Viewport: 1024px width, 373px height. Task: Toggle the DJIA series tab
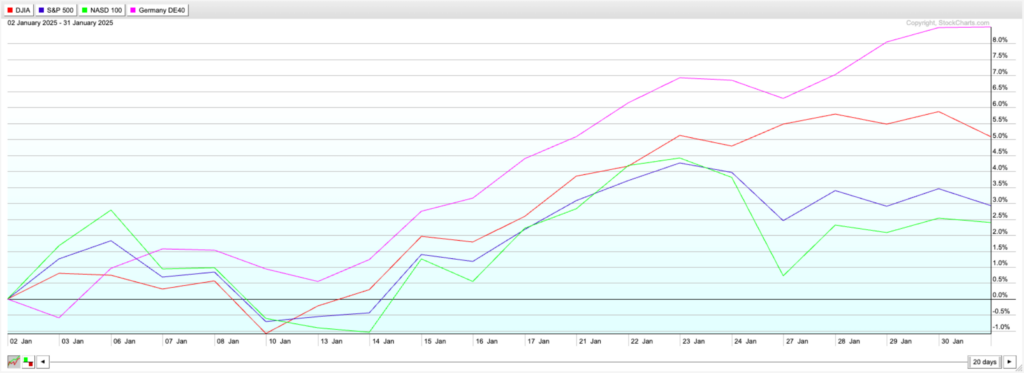(20, 10)
